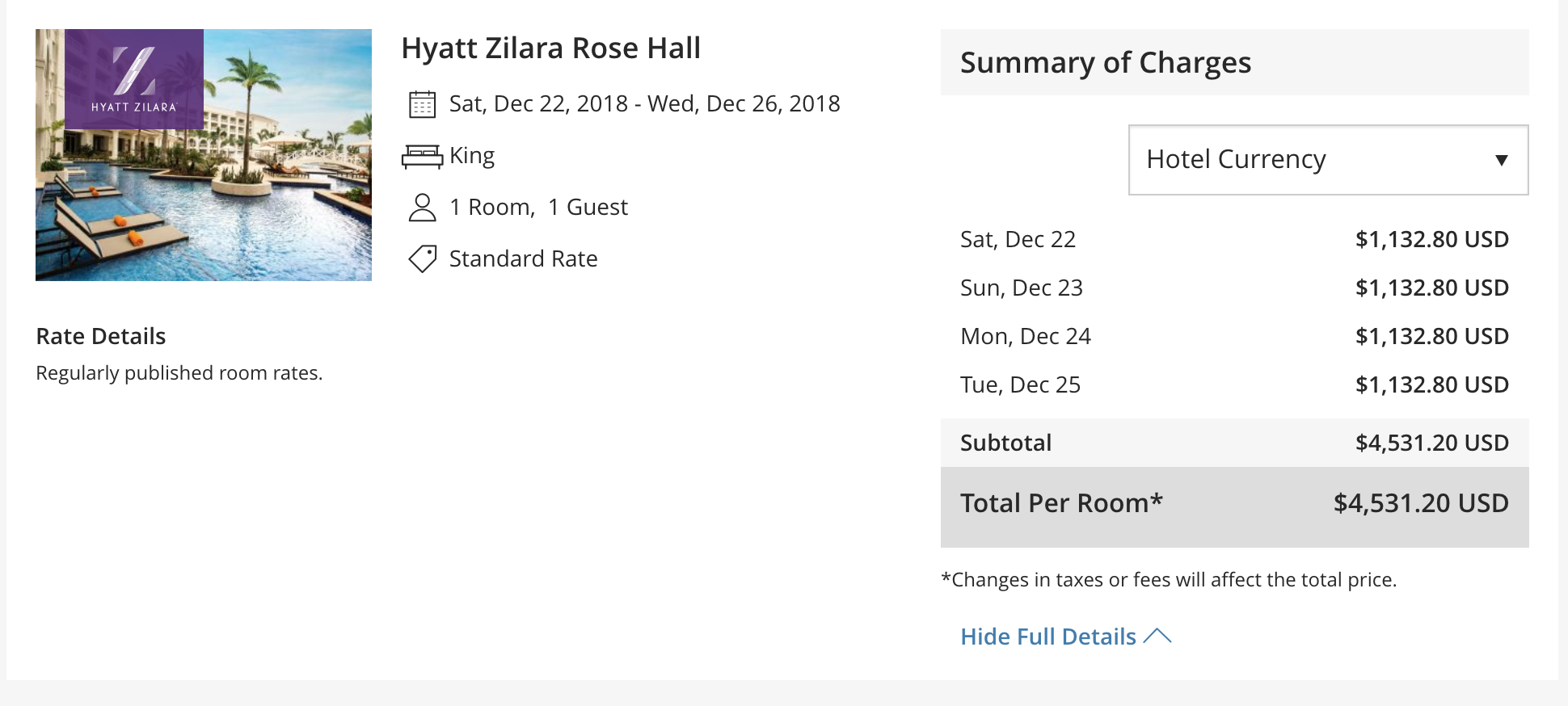Image resolution: width=1568 pixels, height=706 pixels.
Task: Click the Total Per Room amount
Action: 1420,503
